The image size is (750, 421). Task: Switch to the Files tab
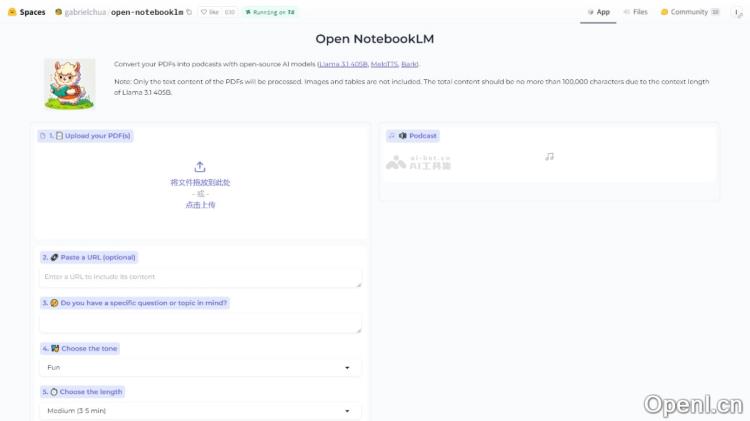636,12
